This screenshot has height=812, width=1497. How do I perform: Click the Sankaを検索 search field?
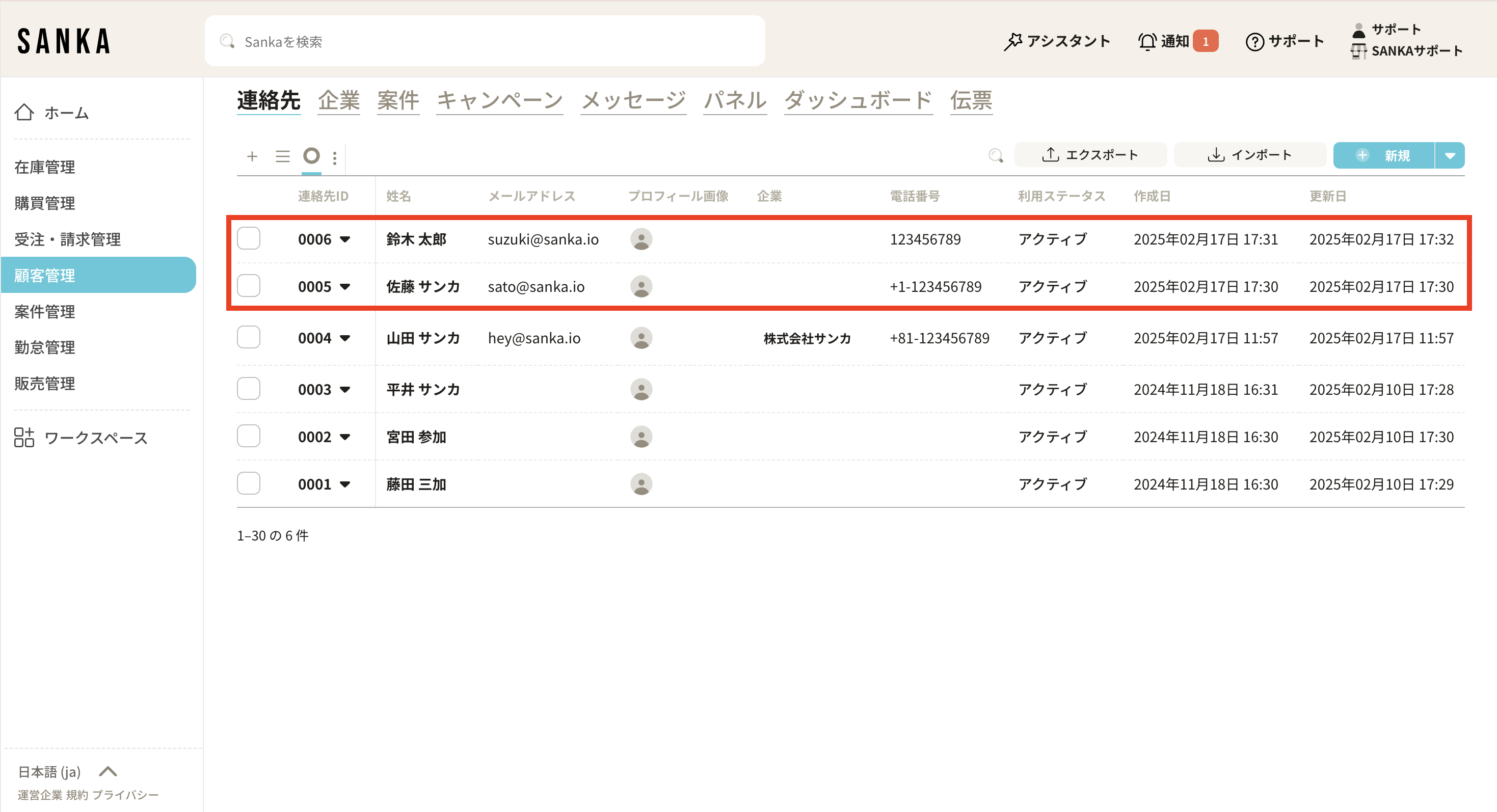(485, 41)
